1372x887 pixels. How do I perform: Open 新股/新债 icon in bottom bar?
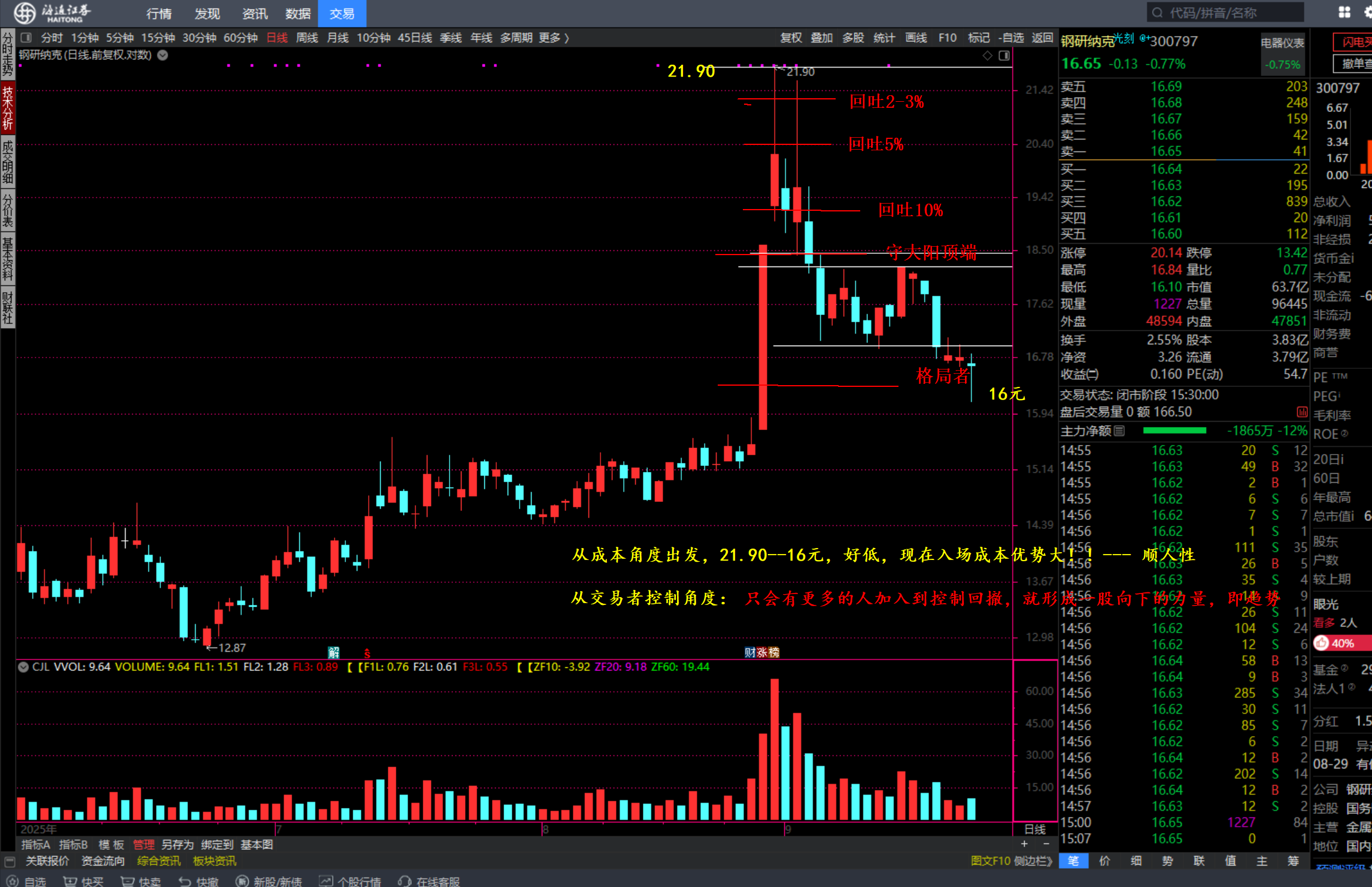242,881
